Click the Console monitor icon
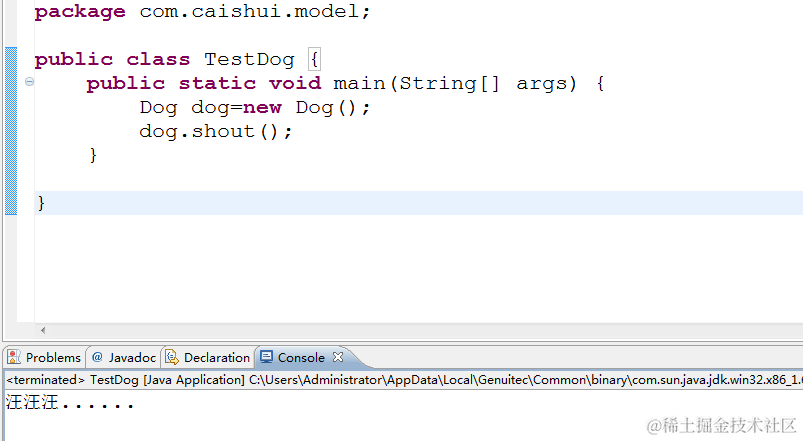The width and height of the screenshot is (803, 441). 266,357
